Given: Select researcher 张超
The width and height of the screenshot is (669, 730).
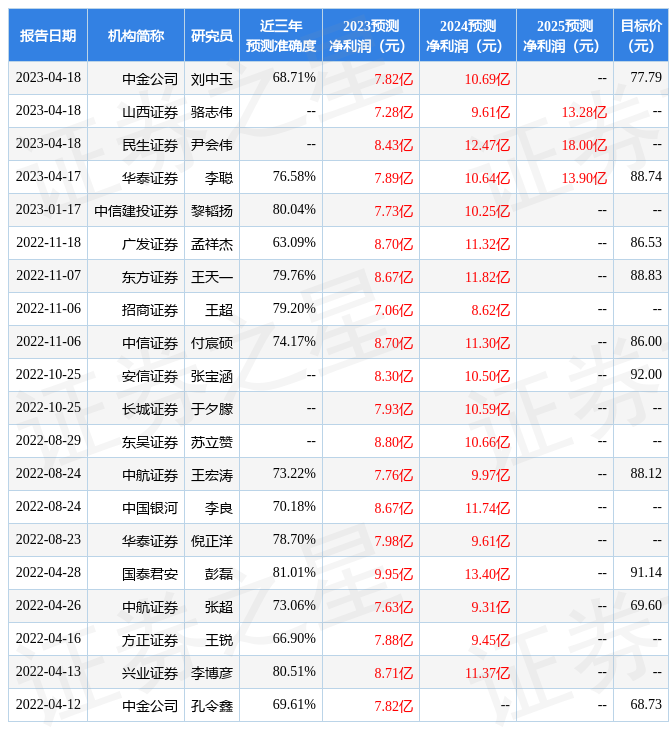Looking at the screenshot, I should click(219, 608).
